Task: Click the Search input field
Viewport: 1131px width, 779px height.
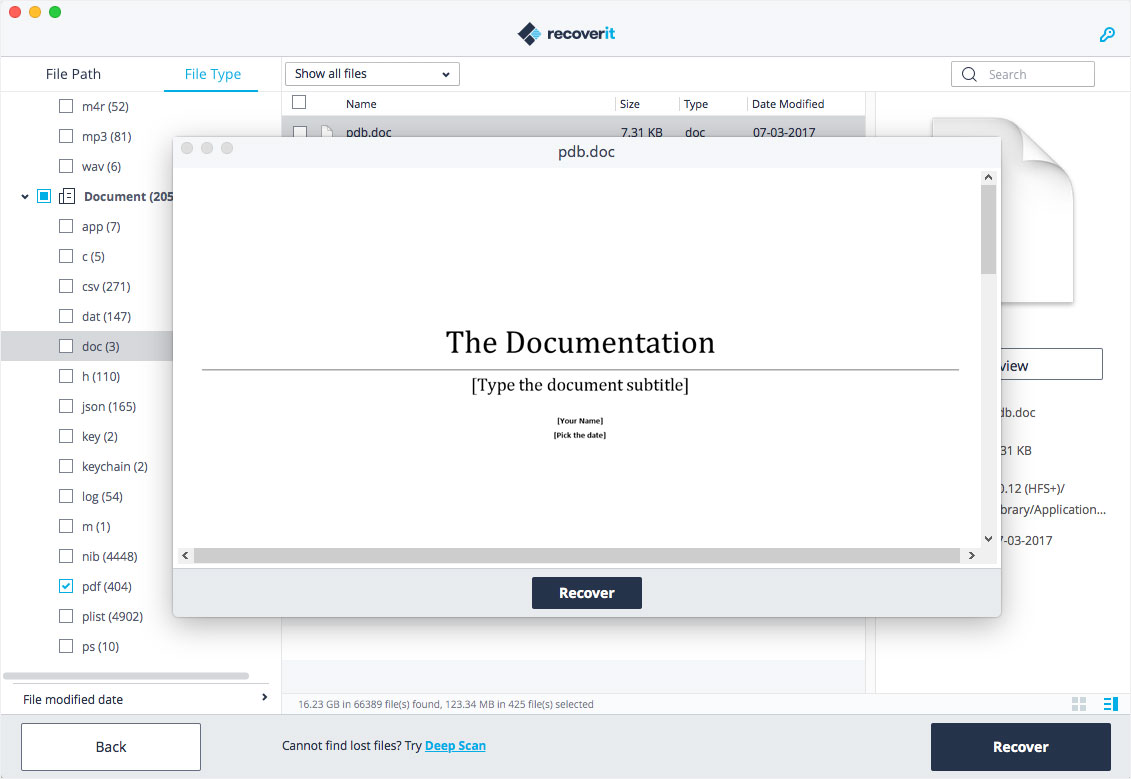Action: click(x=1023, y=74)
